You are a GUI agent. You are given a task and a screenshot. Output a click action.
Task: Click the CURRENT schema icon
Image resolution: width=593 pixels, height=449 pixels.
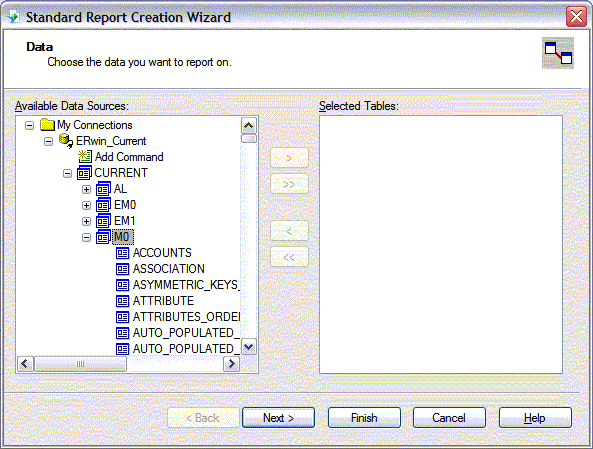(x=84, y=173)
